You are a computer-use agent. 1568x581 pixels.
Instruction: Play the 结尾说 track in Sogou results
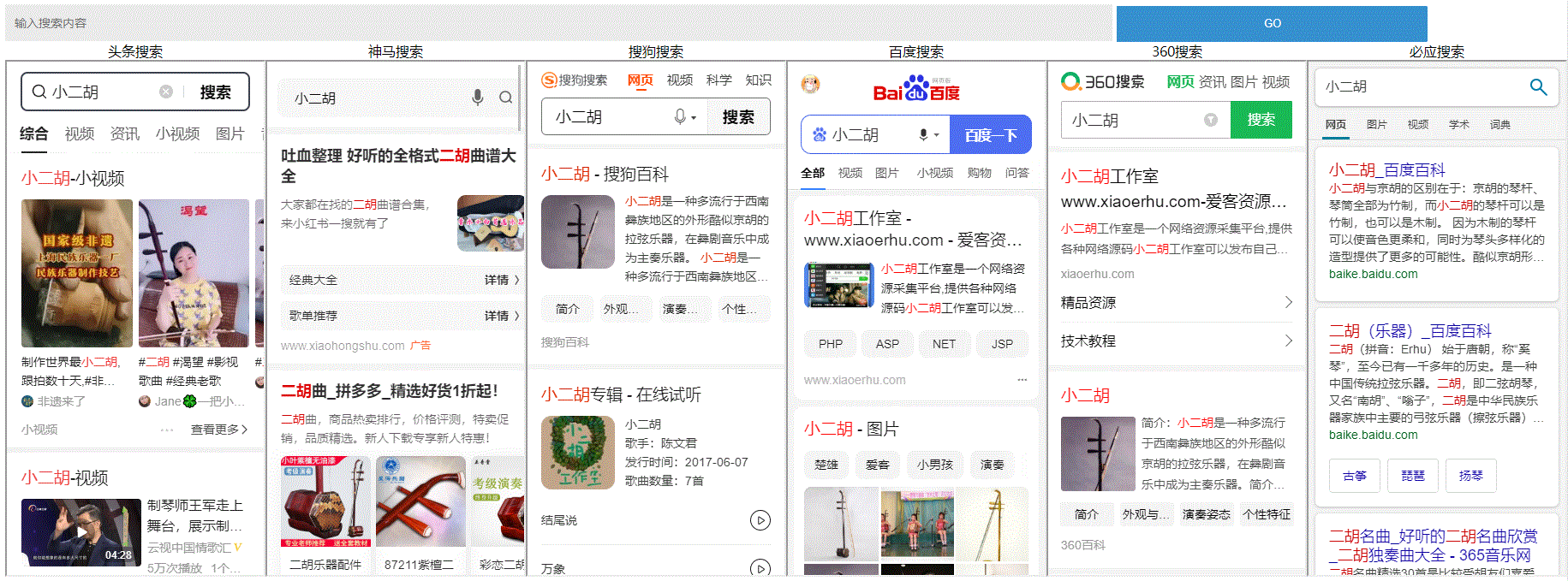pyautogui.click(x=760, y=520)
